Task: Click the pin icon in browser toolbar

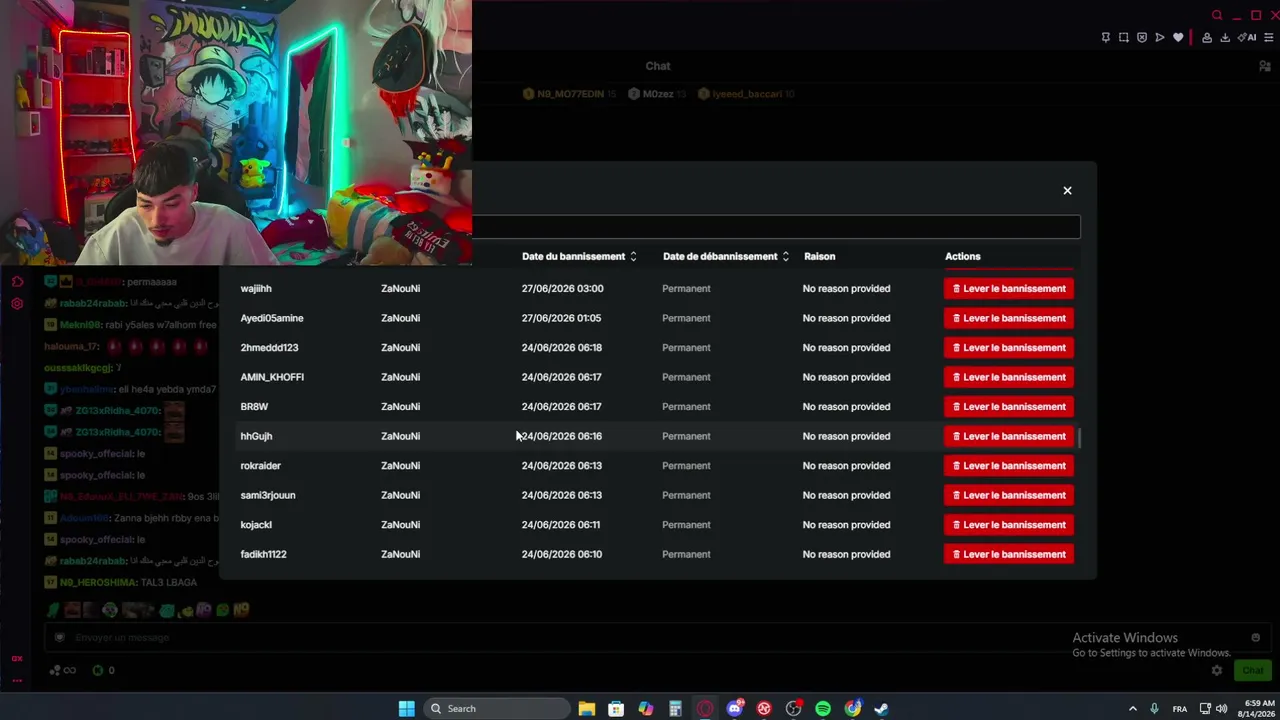Action: point(1105,37)
